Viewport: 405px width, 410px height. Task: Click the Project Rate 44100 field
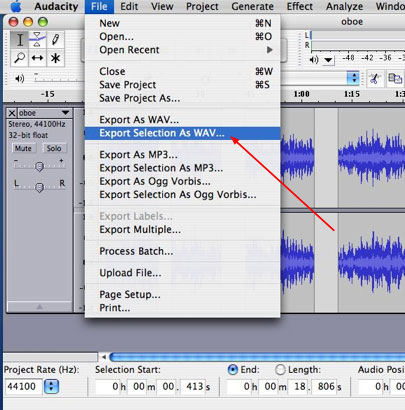pos(23,387)
